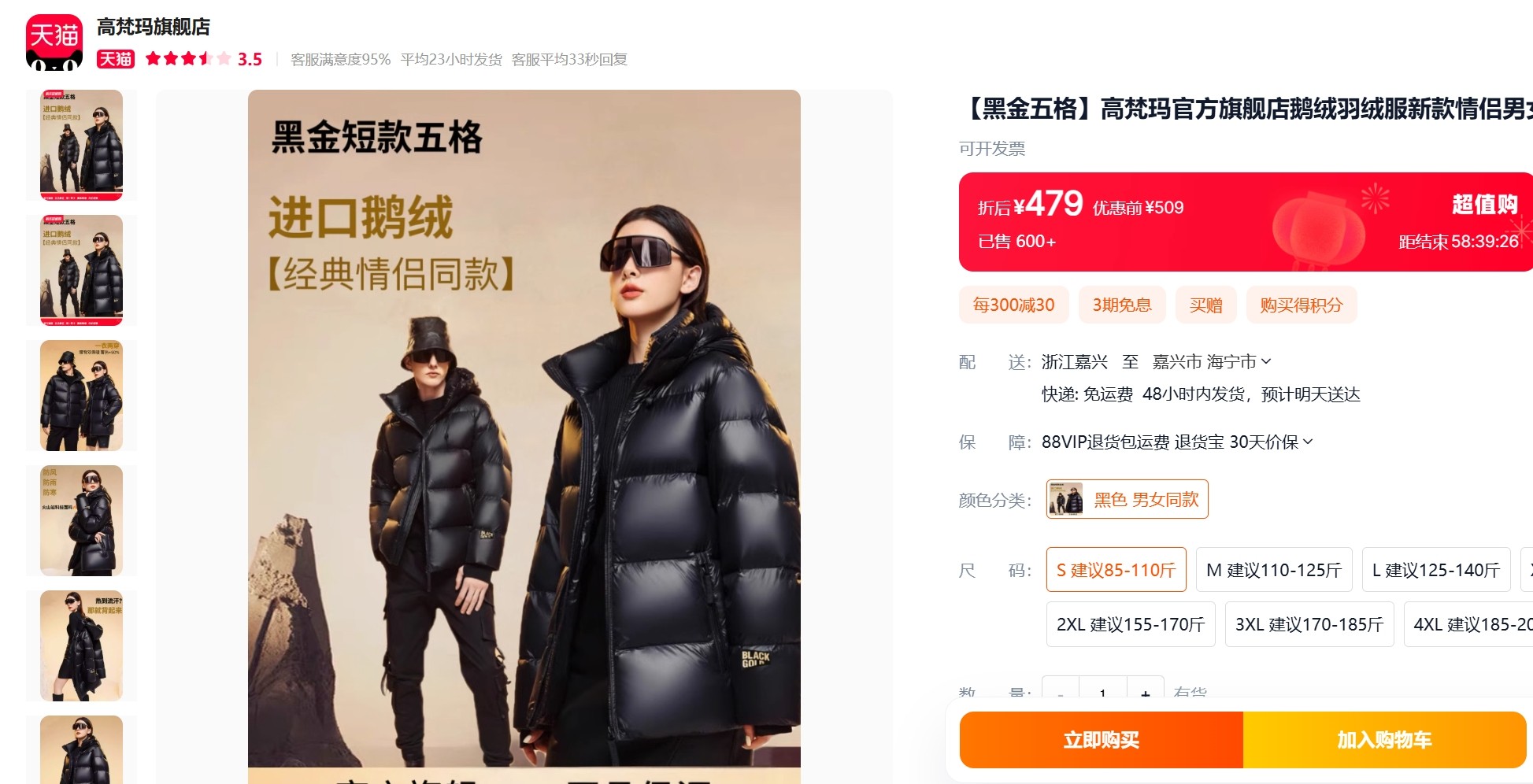Viewport: 1533px width, 784px height.
Task: Select the fifth thumbnail of long coat
Action: tap(82, 645)
